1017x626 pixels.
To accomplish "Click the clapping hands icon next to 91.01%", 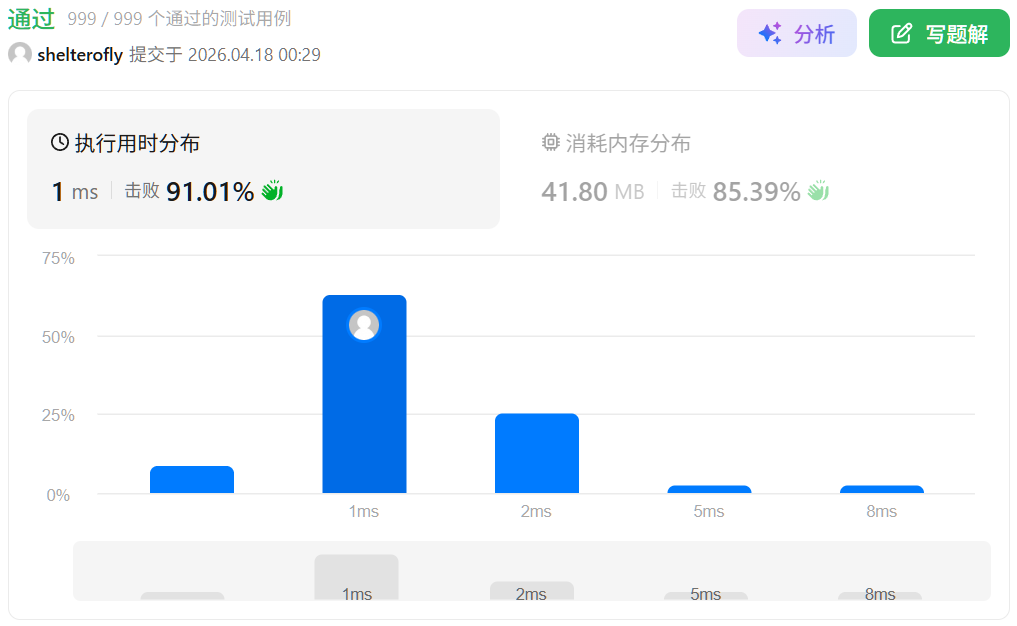I will click(x=272, y=190).
